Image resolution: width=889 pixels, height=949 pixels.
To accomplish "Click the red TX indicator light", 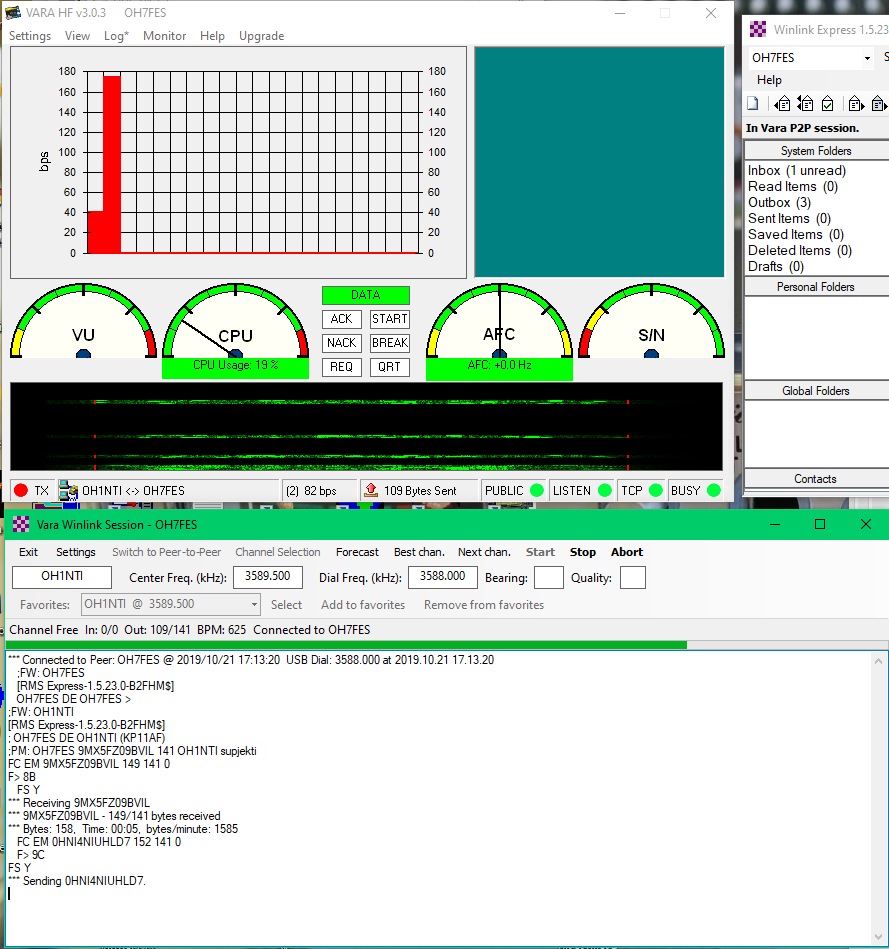I will [x=21, y=490].
